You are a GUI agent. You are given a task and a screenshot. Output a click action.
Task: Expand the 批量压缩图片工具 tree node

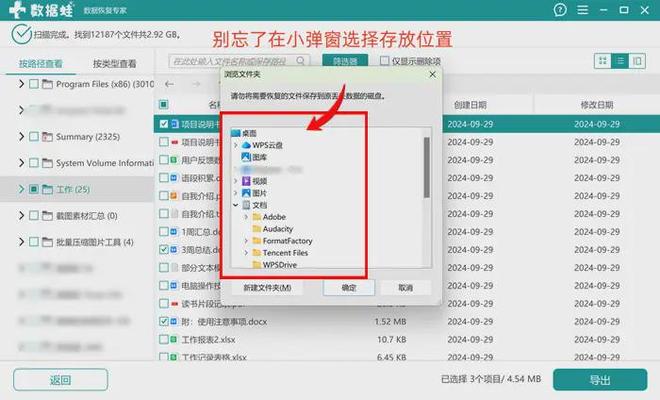21,242
